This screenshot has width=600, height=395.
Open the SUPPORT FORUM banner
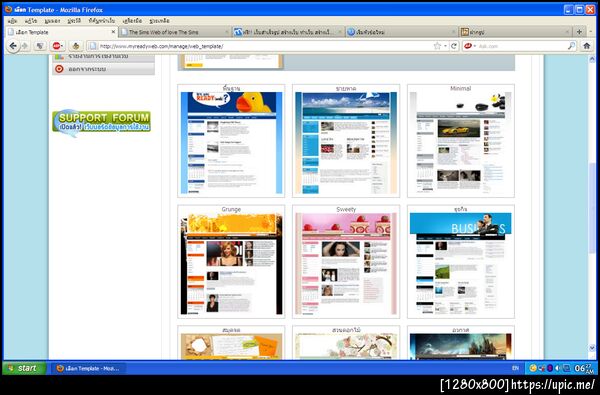(101, 122)
